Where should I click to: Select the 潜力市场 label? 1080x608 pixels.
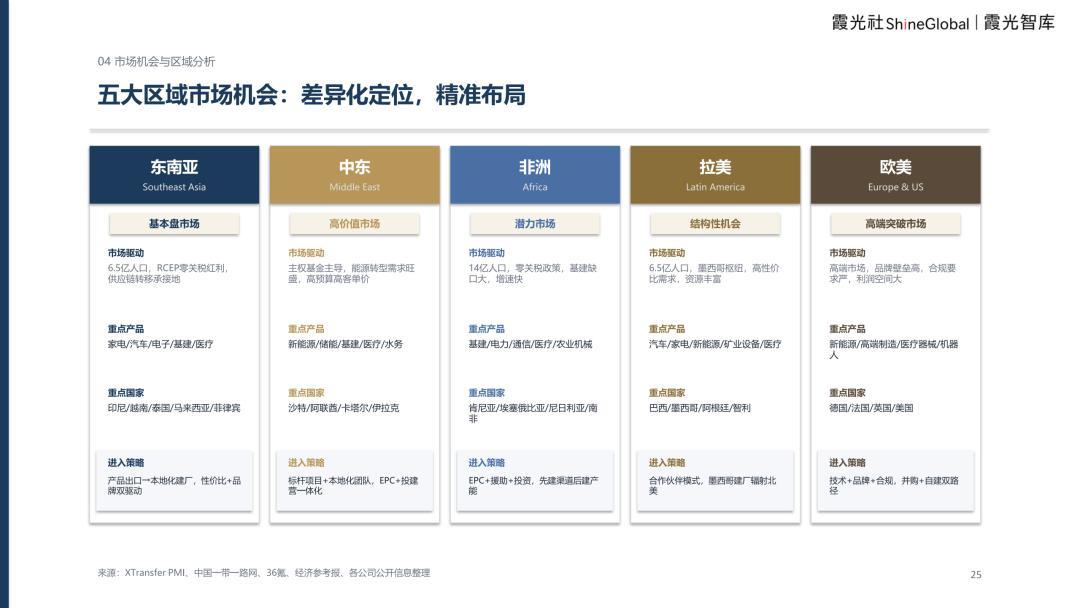tap(535, 224)
